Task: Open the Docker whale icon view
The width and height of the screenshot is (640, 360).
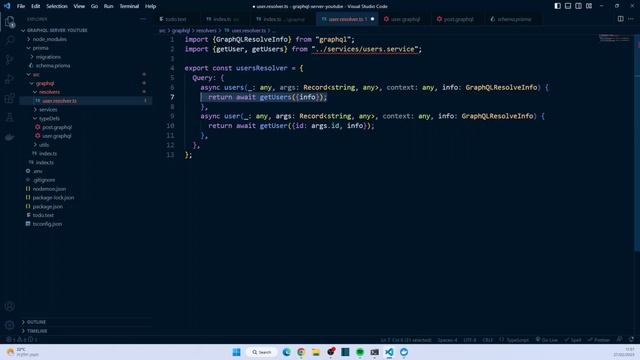Action: tap(9, 137)
